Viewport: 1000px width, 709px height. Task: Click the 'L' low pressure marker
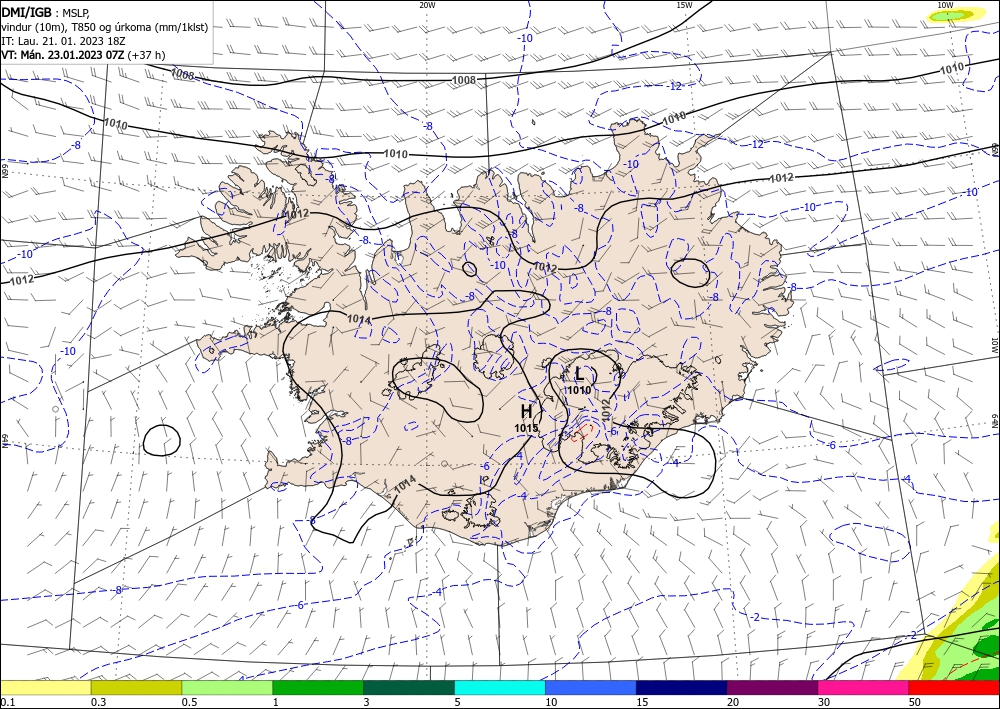[579, 373]
